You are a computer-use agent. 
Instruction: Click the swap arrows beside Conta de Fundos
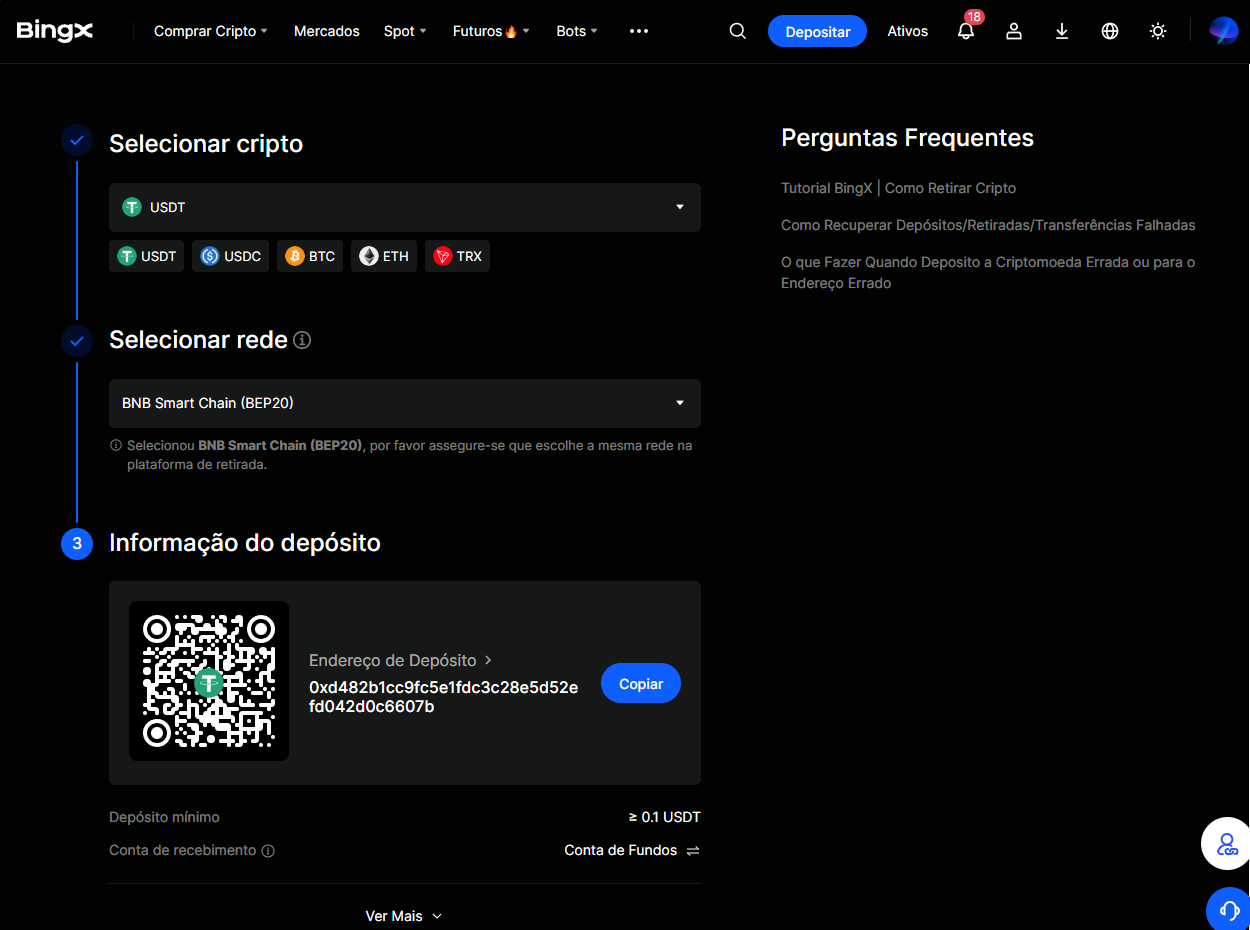click(x=693, y=850)
